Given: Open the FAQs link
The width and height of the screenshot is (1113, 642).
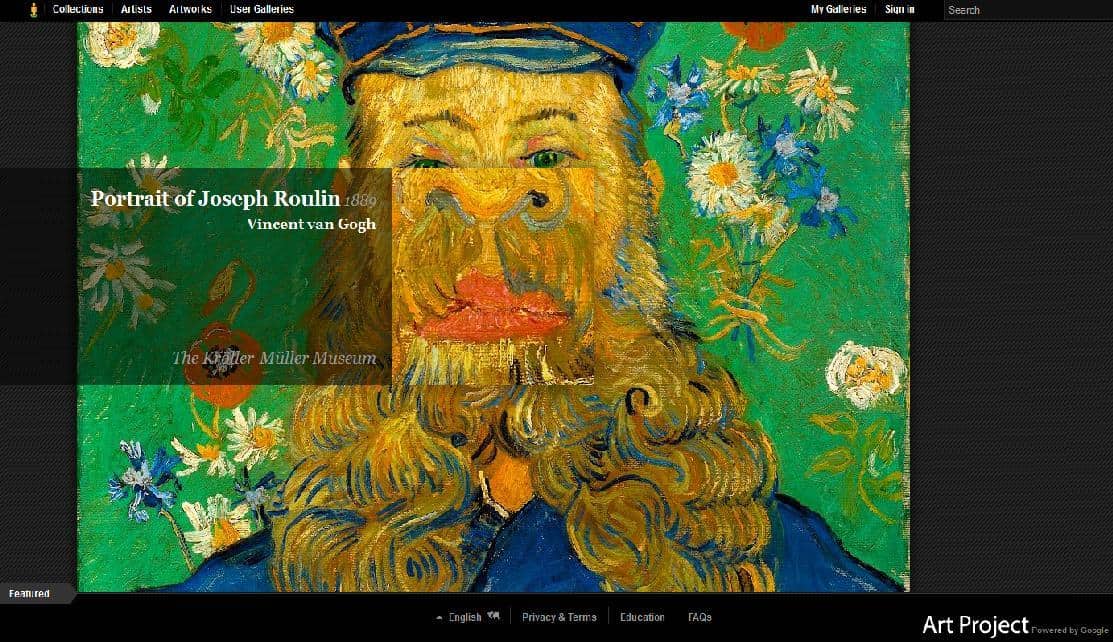Looking at the screenshot, I should click(700, 617).
